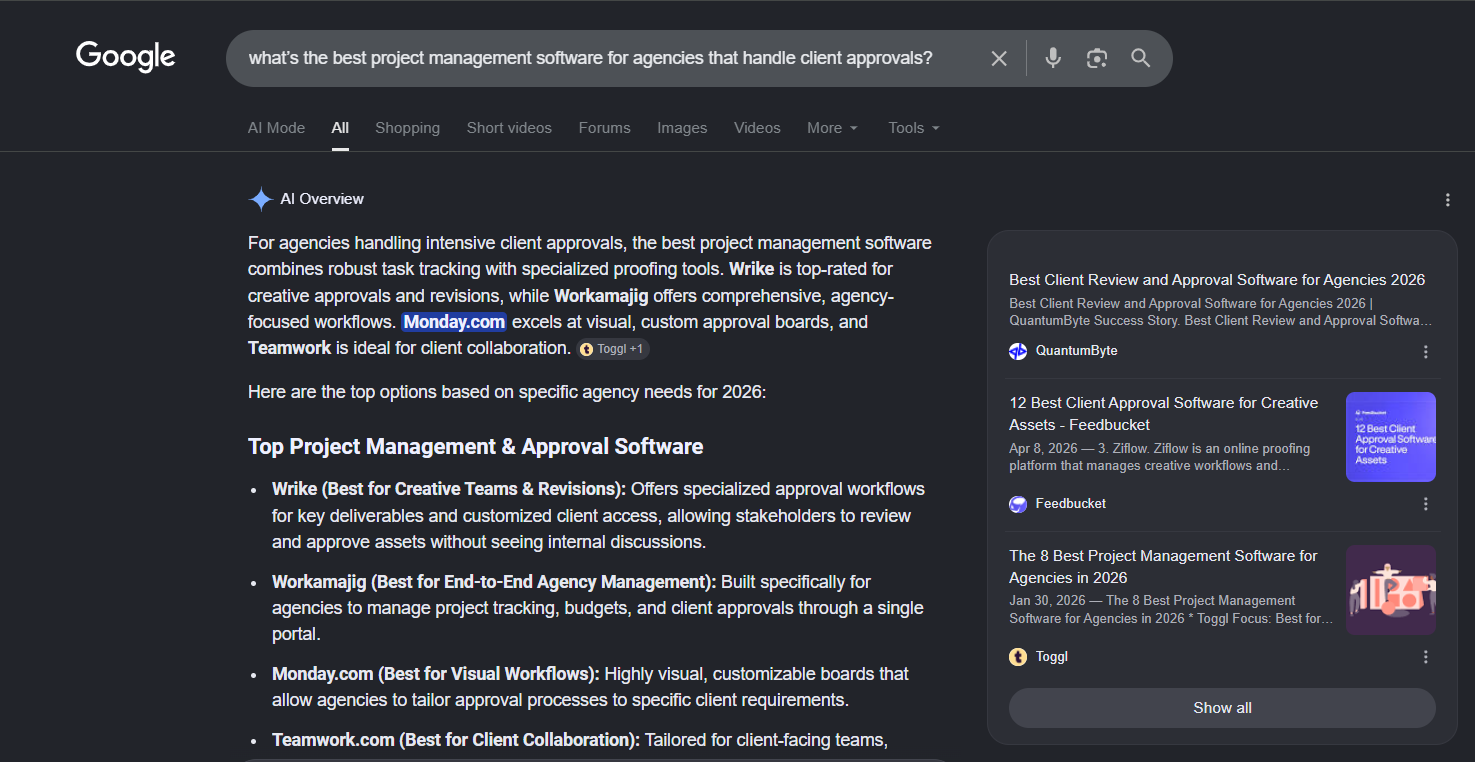This screenshot has height=762, width=1475.
Task: Click the 'Apr 8, 2026' Feedbucket snippet
Action: pos(1159,457)
